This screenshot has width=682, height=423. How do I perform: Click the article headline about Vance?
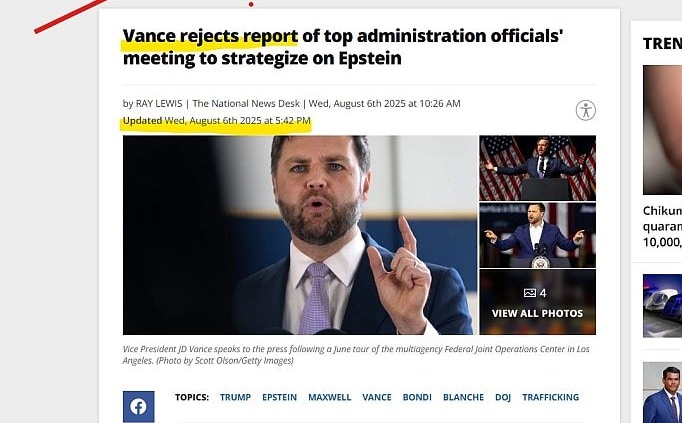343,47
